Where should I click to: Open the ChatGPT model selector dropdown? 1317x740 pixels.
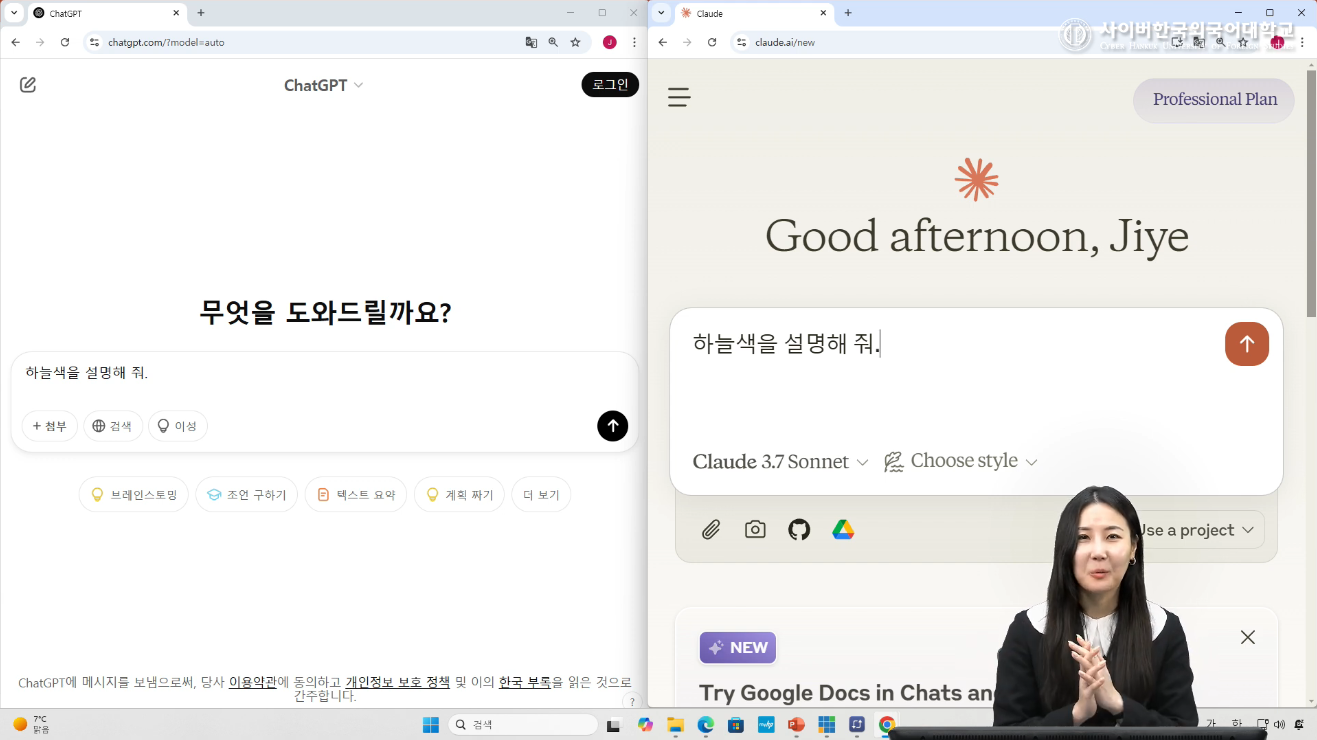pos(323,85)
